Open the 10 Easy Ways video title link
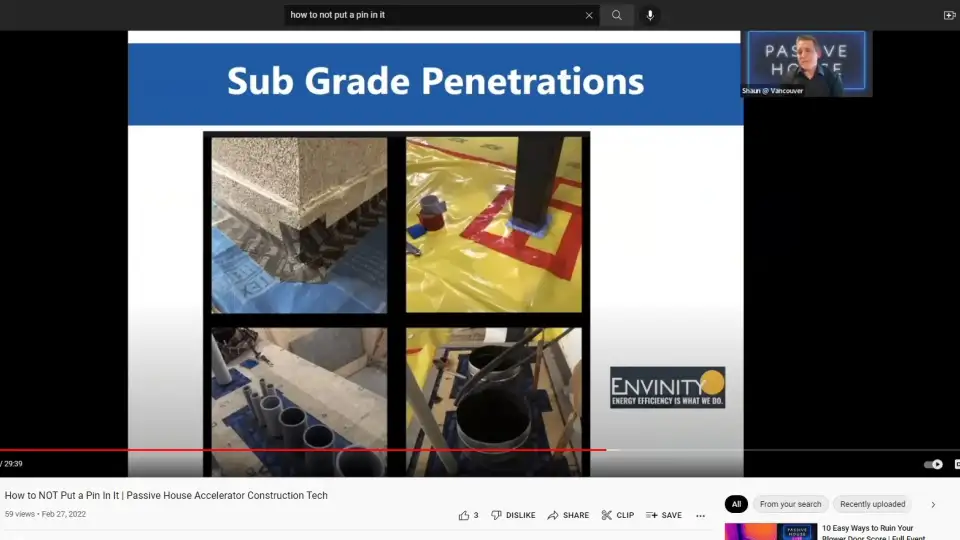 coord(867,530)
